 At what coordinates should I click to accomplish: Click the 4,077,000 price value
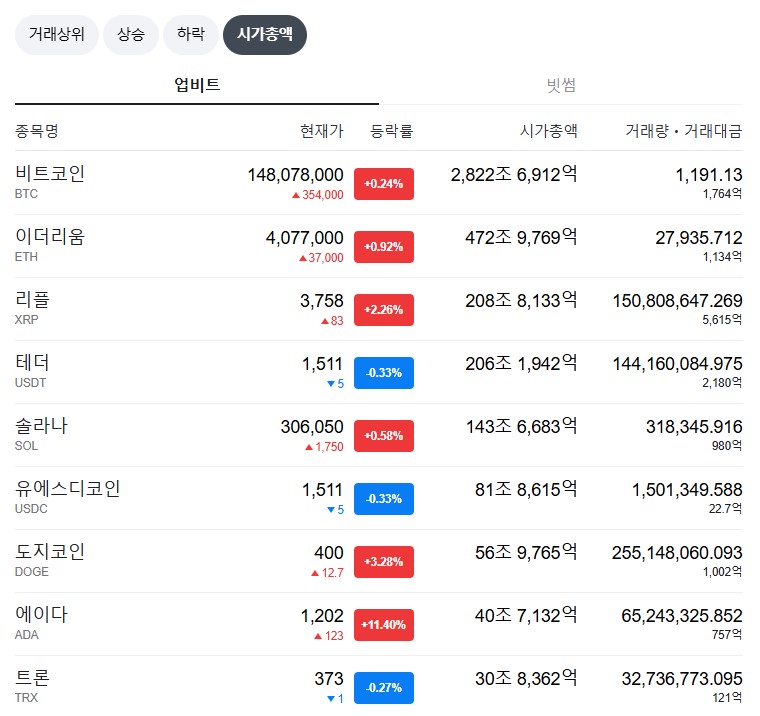point(304,238)
